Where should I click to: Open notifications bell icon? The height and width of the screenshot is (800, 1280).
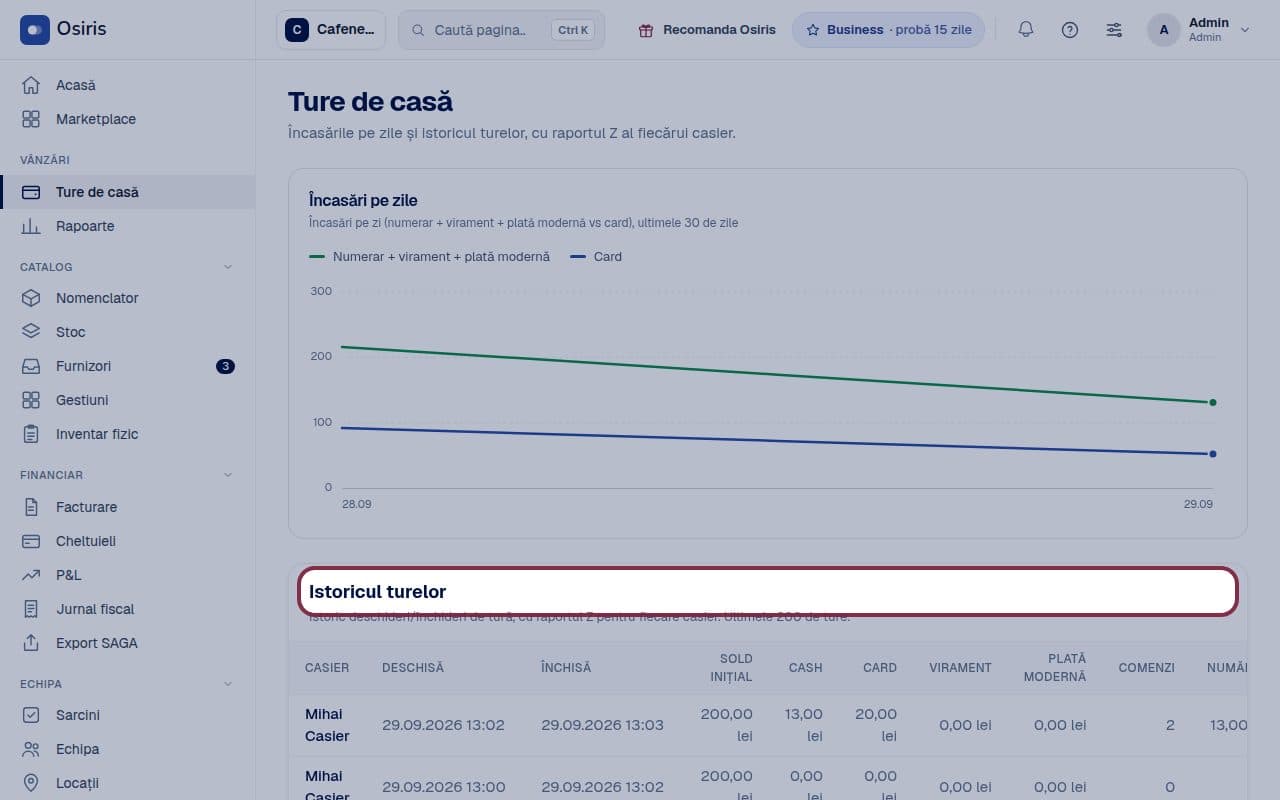pyautogui.click(x=1026, y=30)
